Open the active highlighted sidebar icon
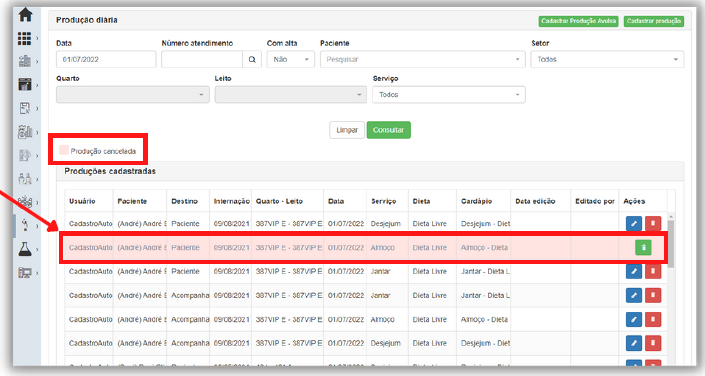 (x=25, y=225)
